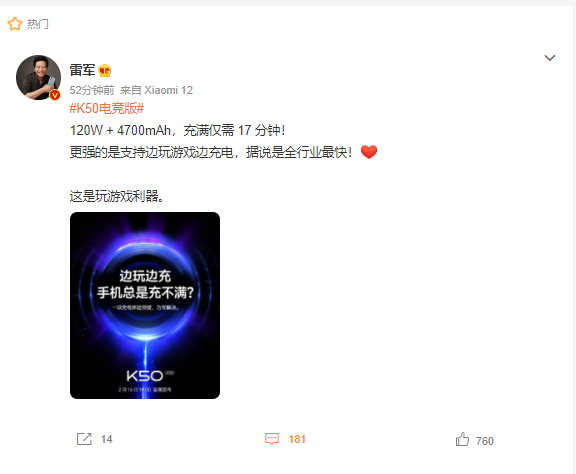The width and height of the screenshot is (576, 474).
Task: Click the repost share icon
Action: pyautogui.click(x=84, y=439)
